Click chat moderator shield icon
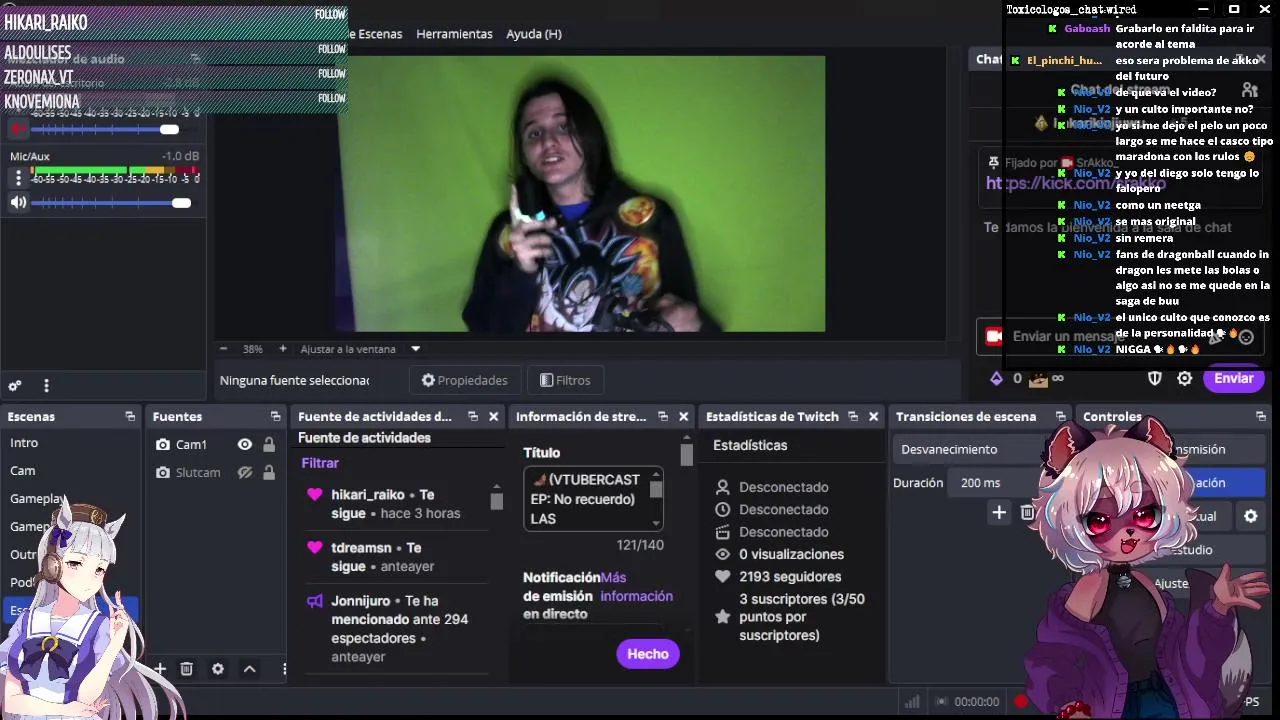The height and width of the screenshot is (720, 1280). (1155, 378)
